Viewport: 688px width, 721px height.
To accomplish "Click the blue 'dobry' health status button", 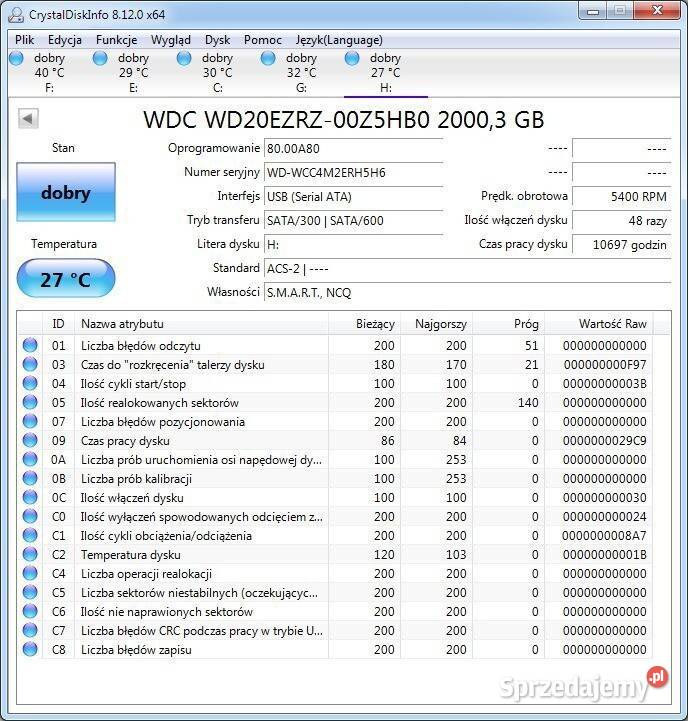I will click(x=66, y=192).
